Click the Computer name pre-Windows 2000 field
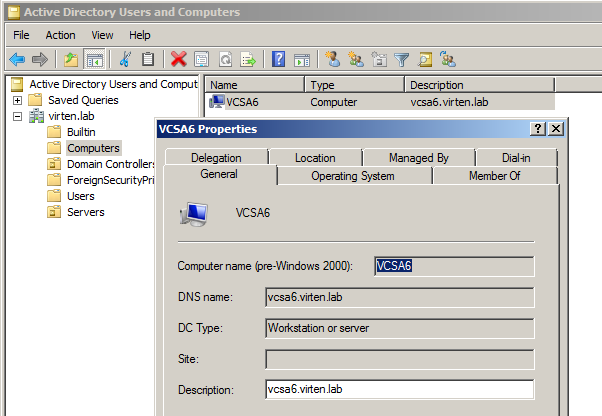Screen dimensions: 602x416 point(454,266)
